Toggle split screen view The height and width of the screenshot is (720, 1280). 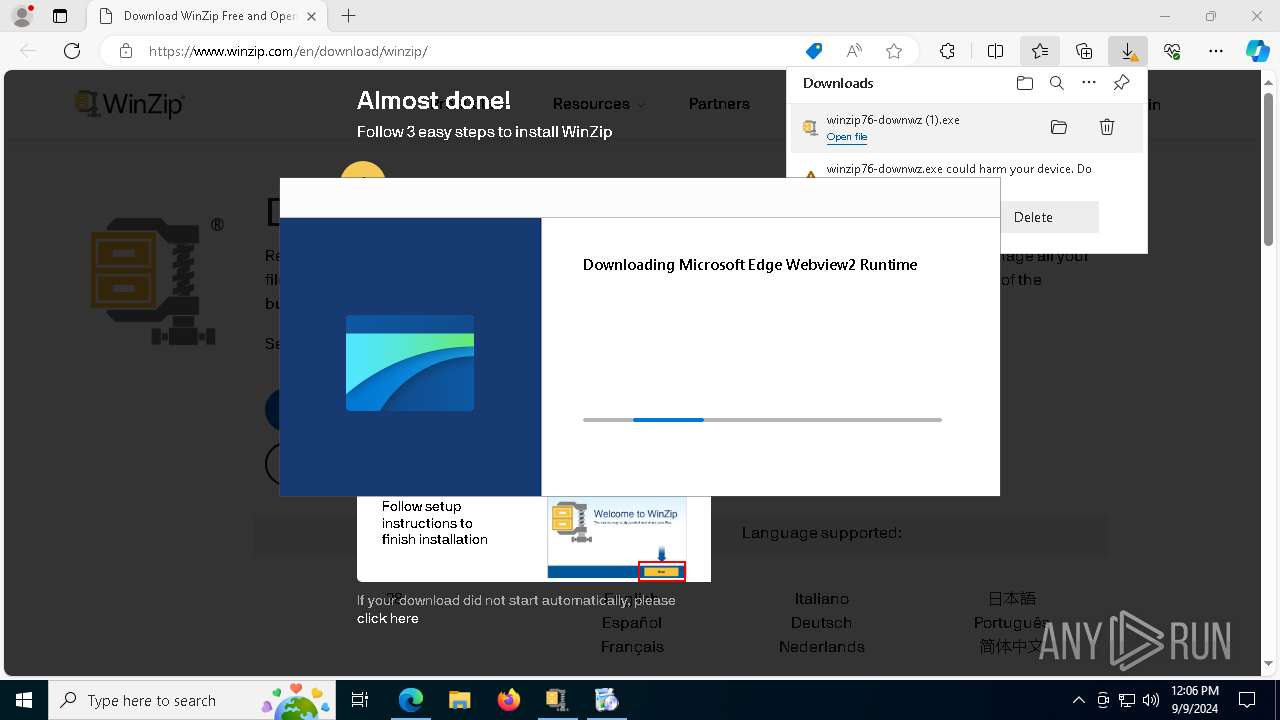(995, 51)
